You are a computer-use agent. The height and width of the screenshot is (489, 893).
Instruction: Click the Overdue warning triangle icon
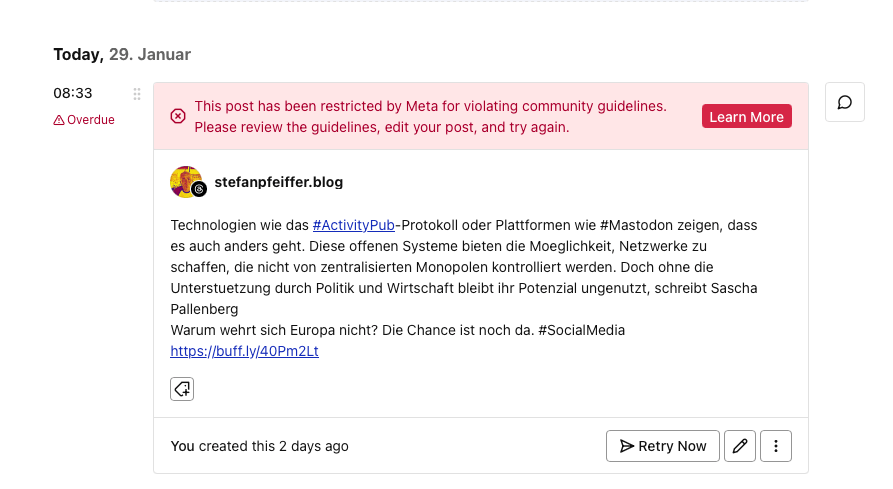coord(59,120)
